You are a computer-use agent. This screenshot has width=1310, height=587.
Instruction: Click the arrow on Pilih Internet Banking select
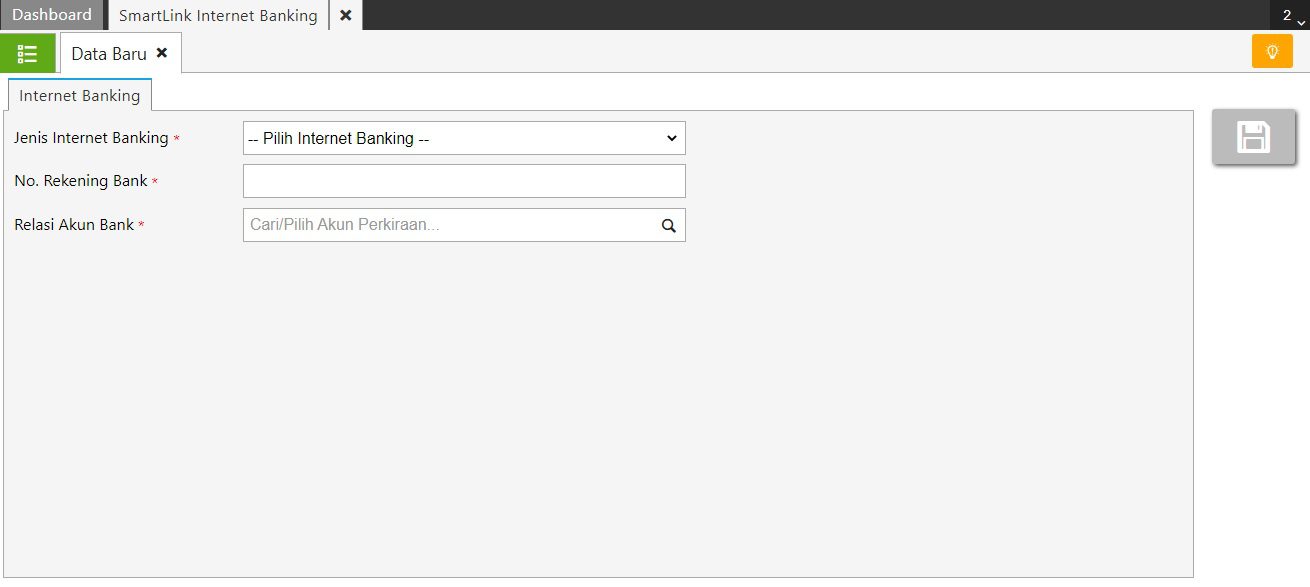pos(671,139)
